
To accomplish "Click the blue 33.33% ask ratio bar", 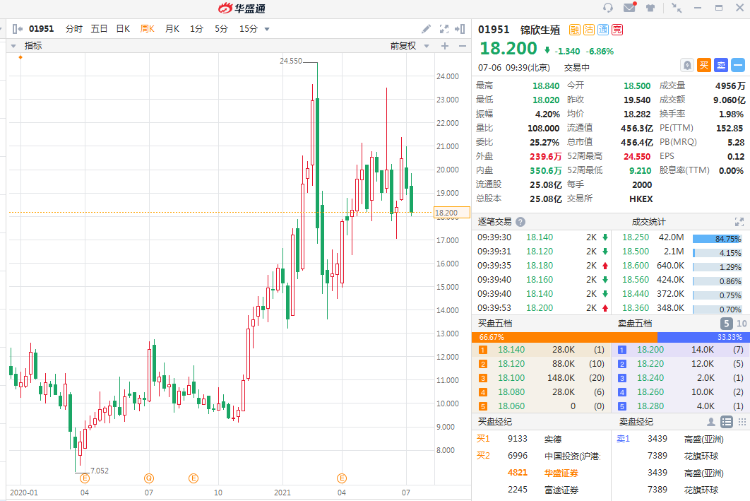I will [702, 337].
